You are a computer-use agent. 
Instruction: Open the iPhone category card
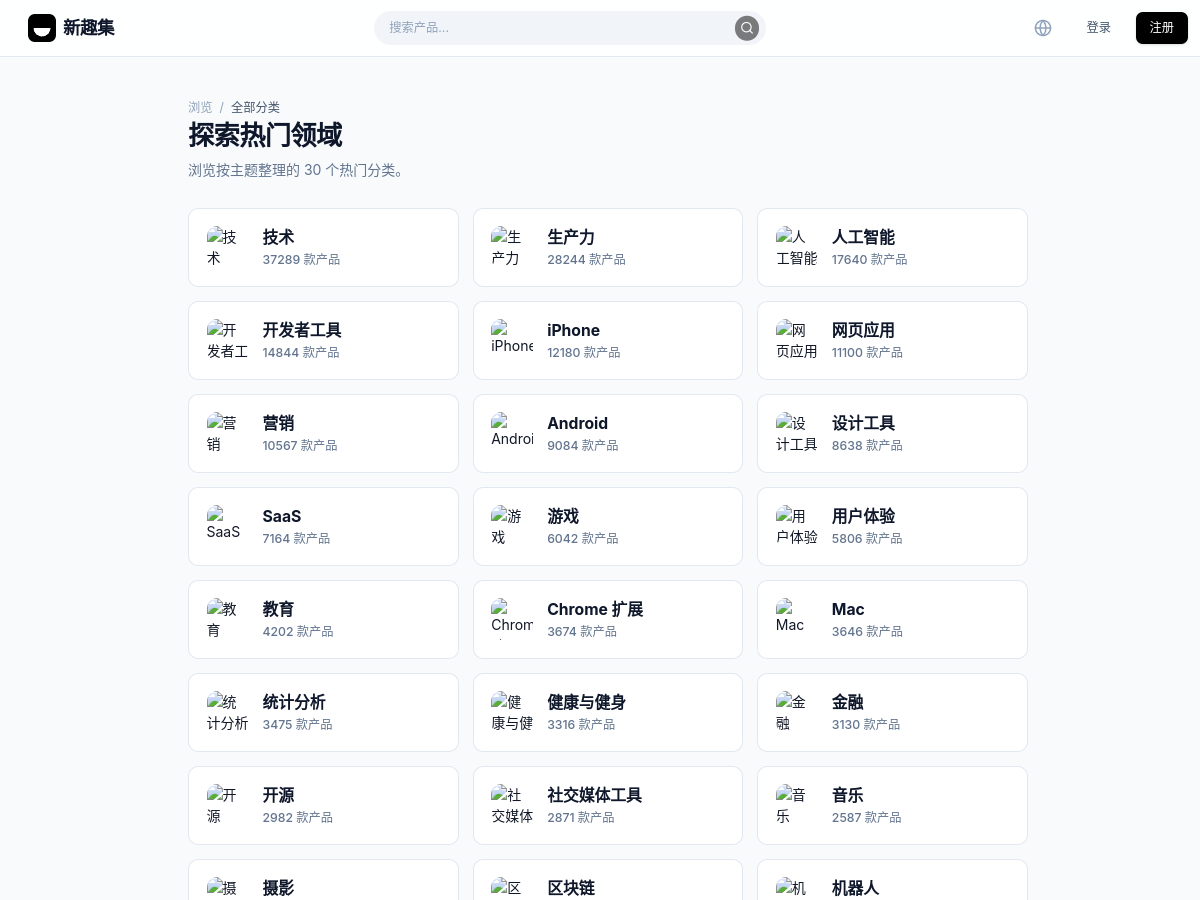[x=608, y=340]
